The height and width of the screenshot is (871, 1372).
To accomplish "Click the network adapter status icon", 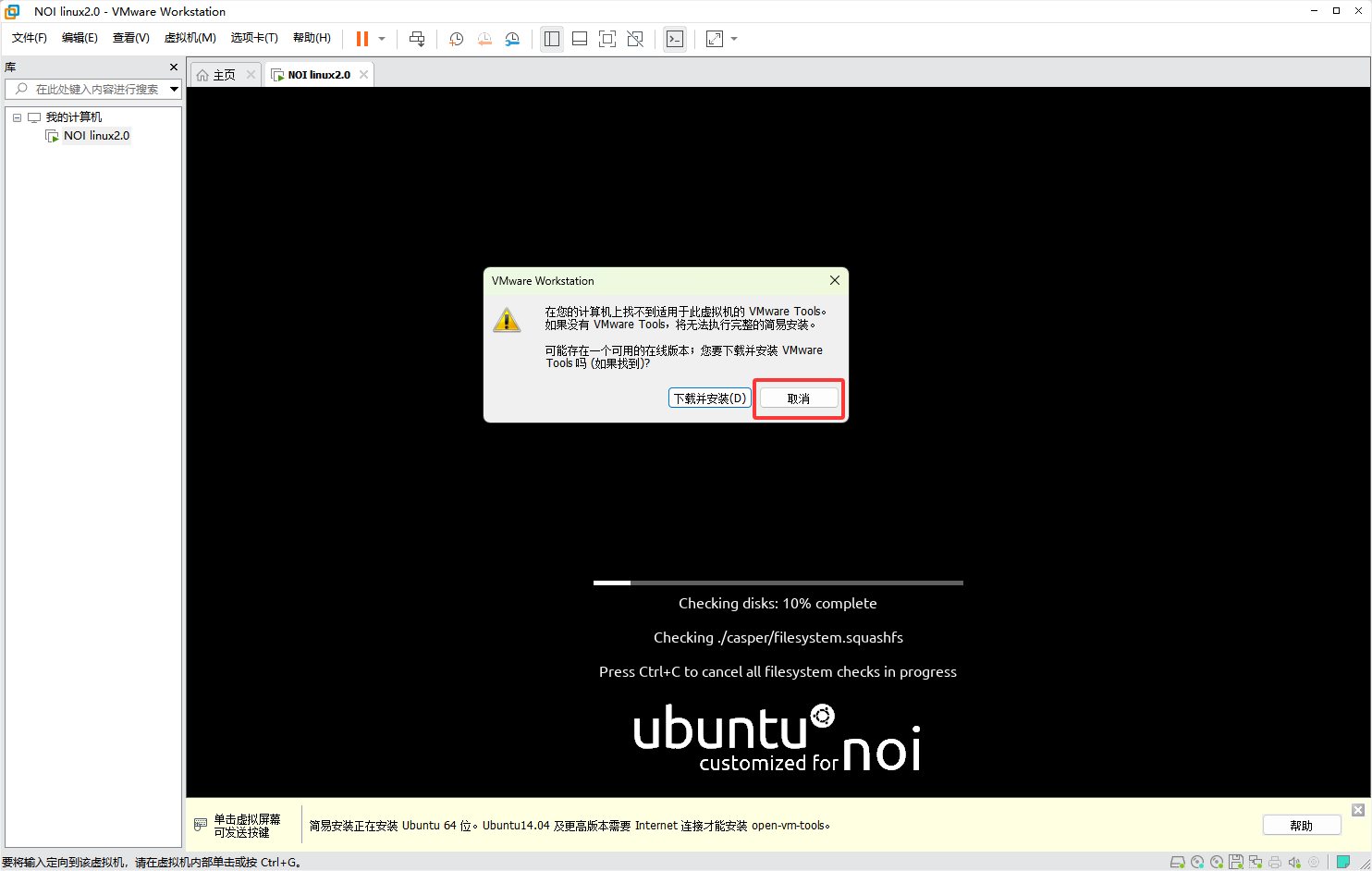I will point(1256,862).
